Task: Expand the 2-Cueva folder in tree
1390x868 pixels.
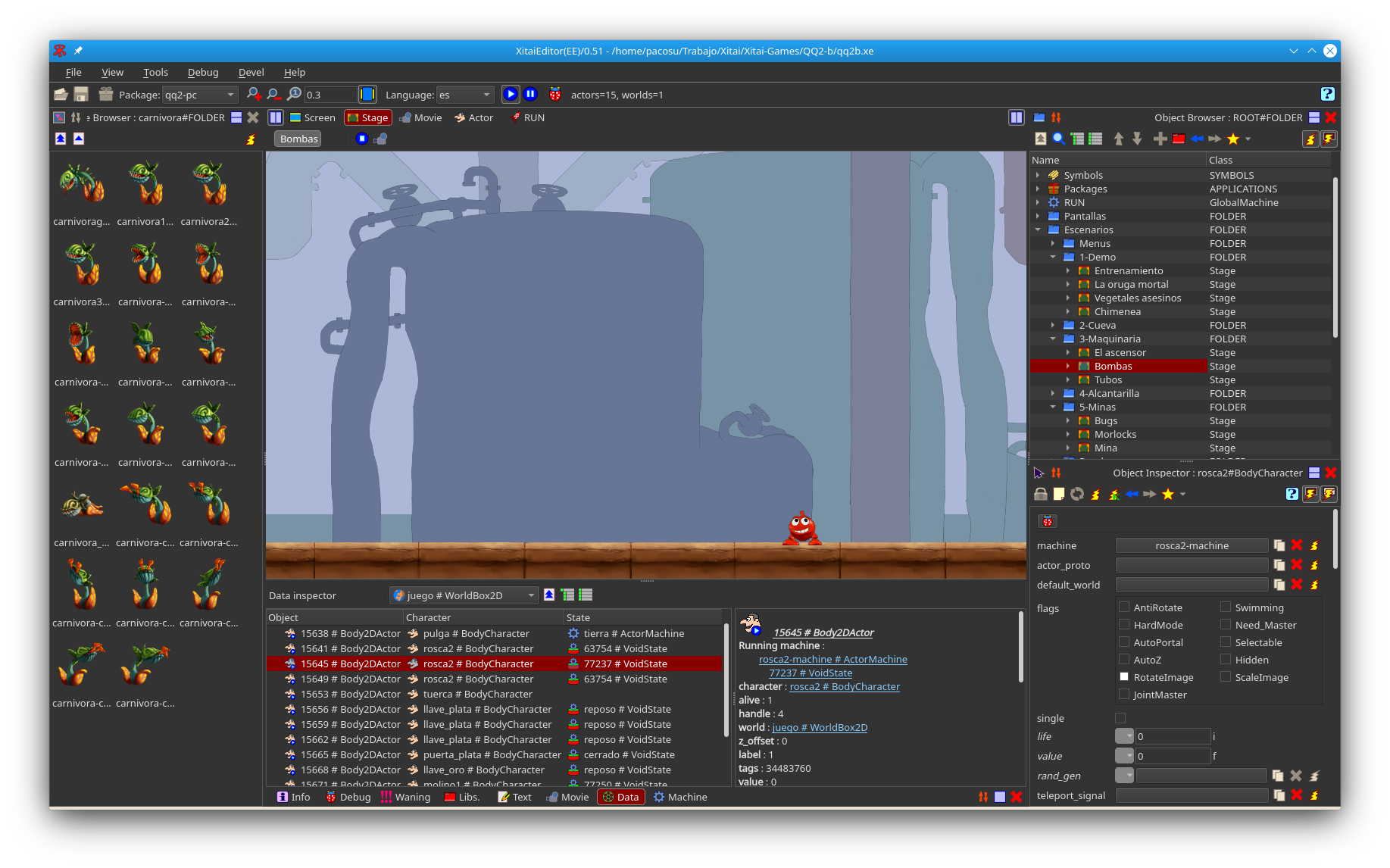Action: click(x=1053, y=326)
